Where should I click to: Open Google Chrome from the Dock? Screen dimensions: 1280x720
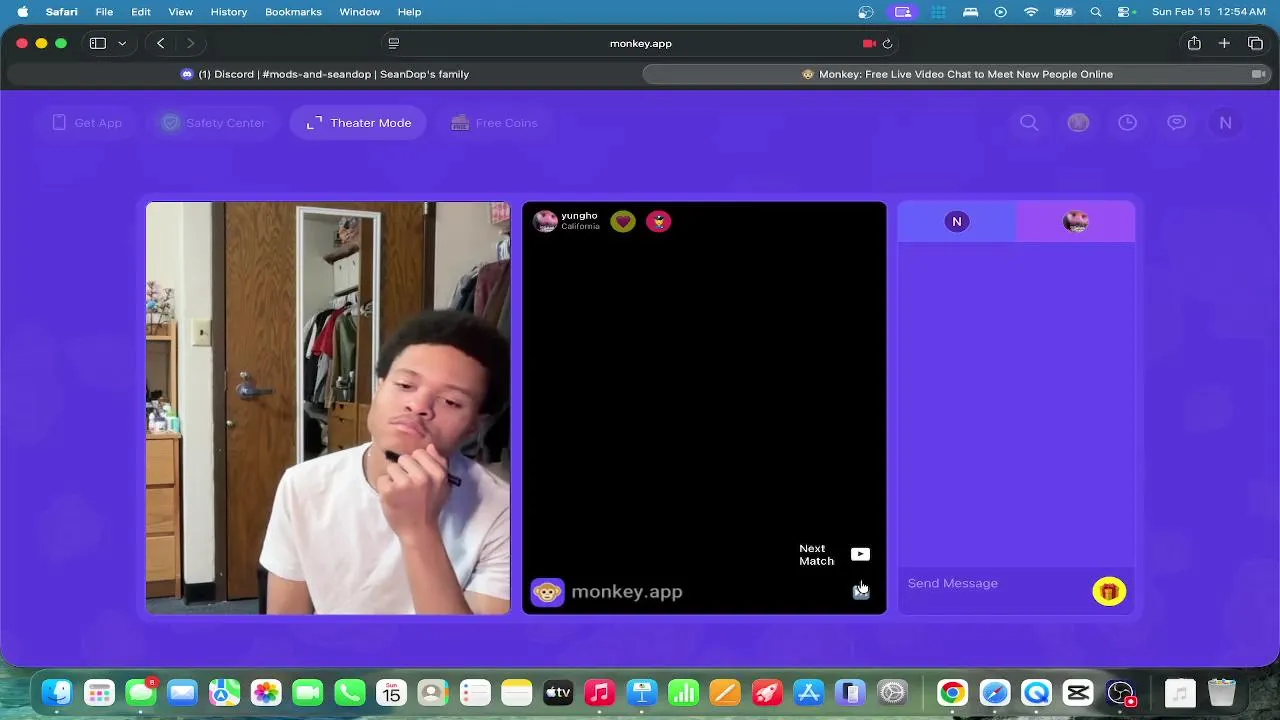[952, 692]
